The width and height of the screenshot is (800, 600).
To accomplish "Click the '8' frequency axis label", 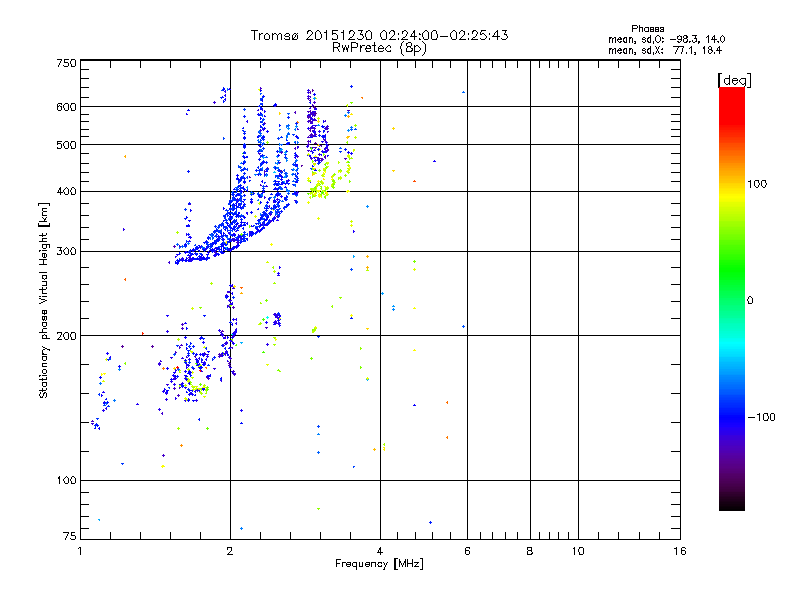I will (x=530, y=551).
